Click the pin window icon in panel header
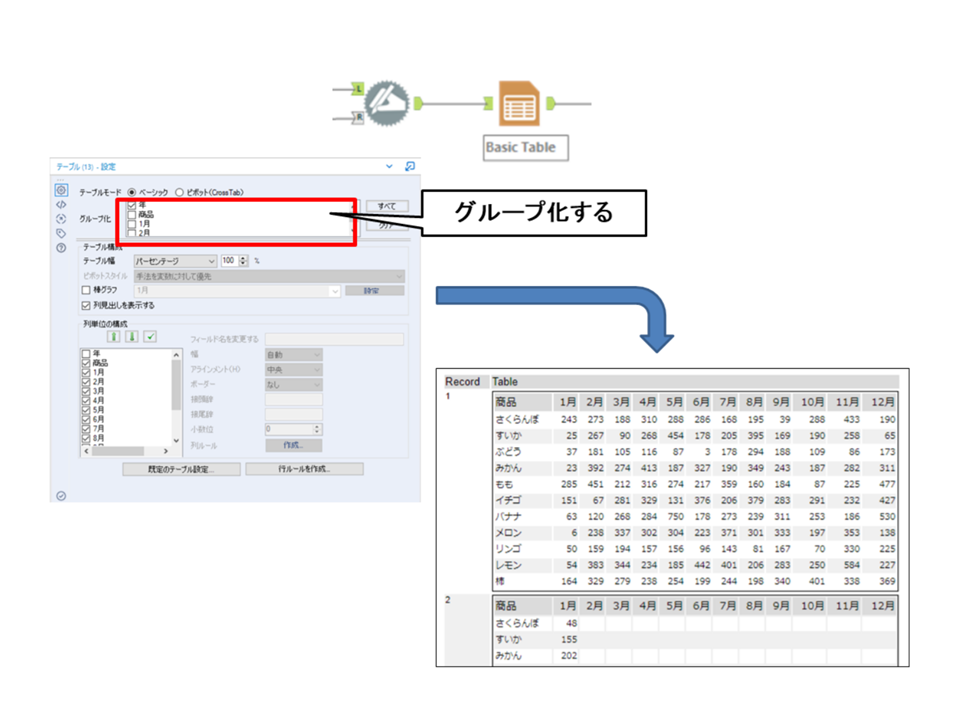This screenshot has height=720, width=960. [x=409, y=166]
